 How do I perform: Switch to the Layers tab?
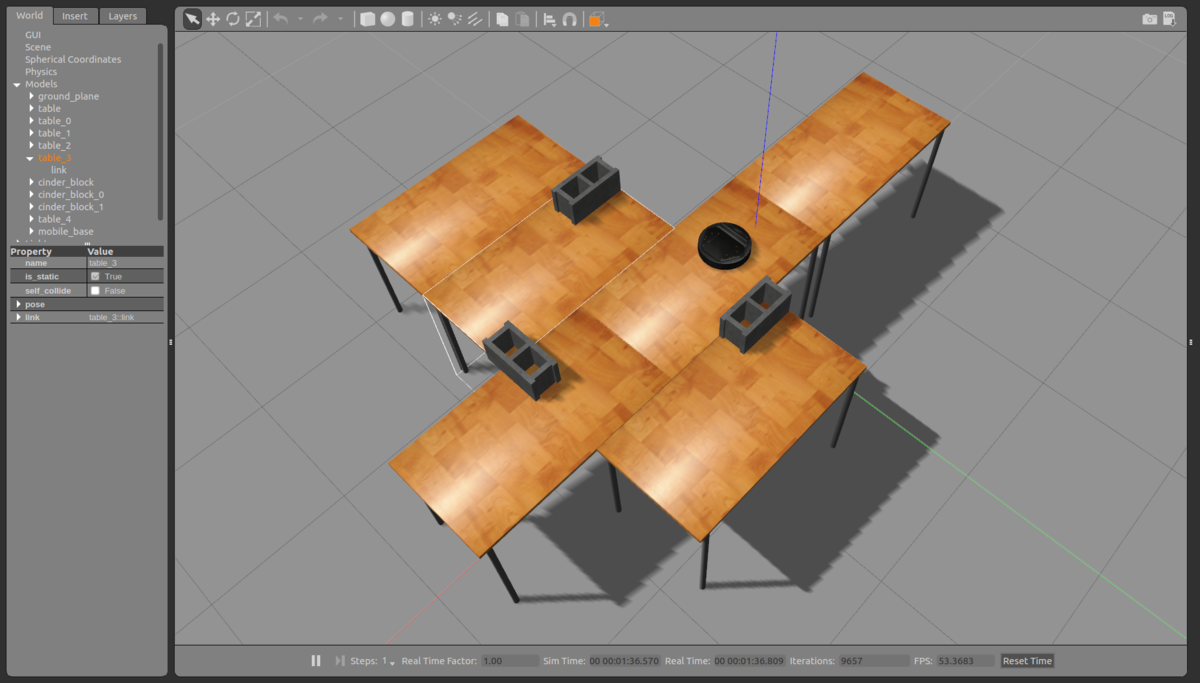(x=122, y=16)
